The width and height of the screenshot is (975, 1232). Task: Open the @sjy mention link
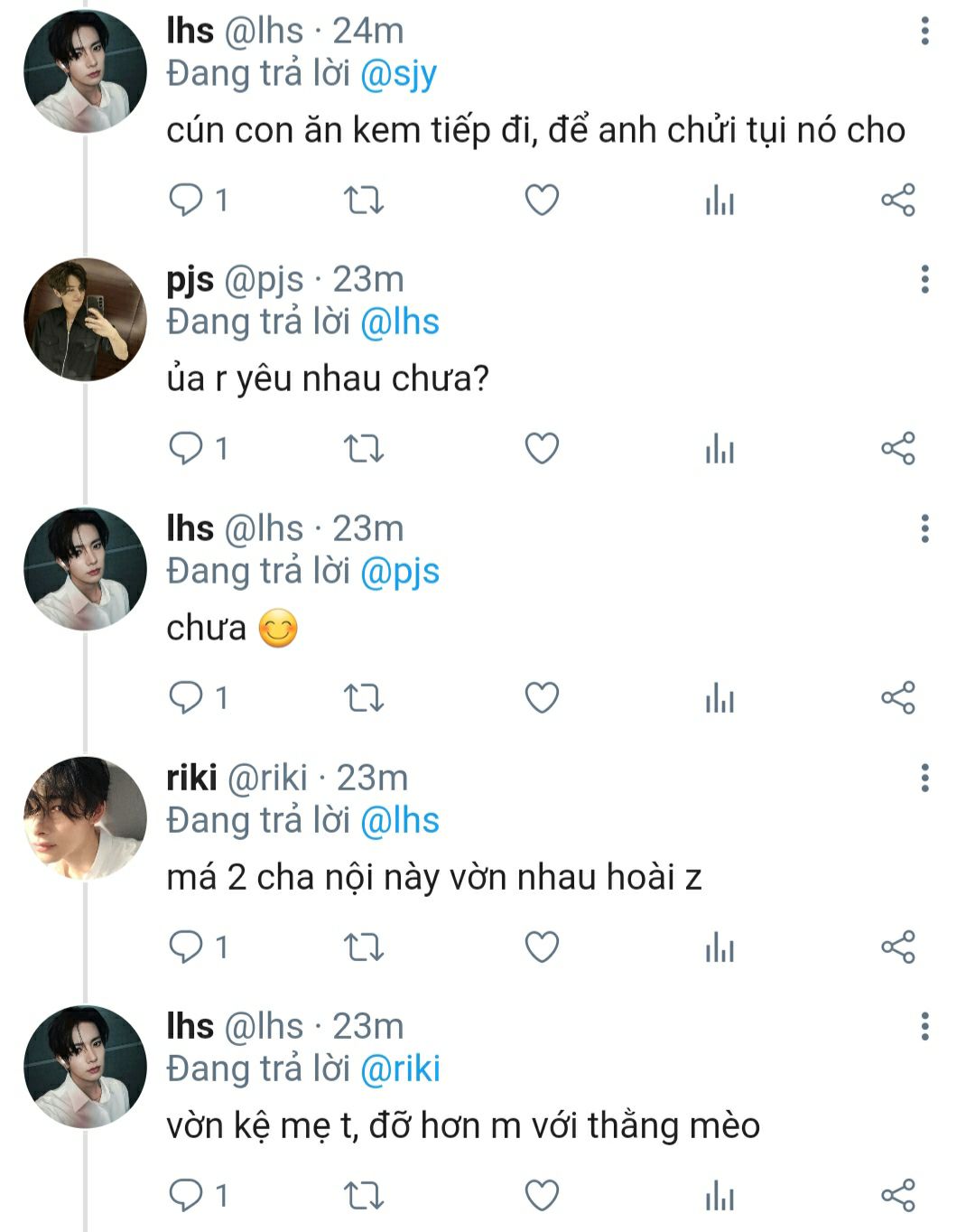pos(398,74)
